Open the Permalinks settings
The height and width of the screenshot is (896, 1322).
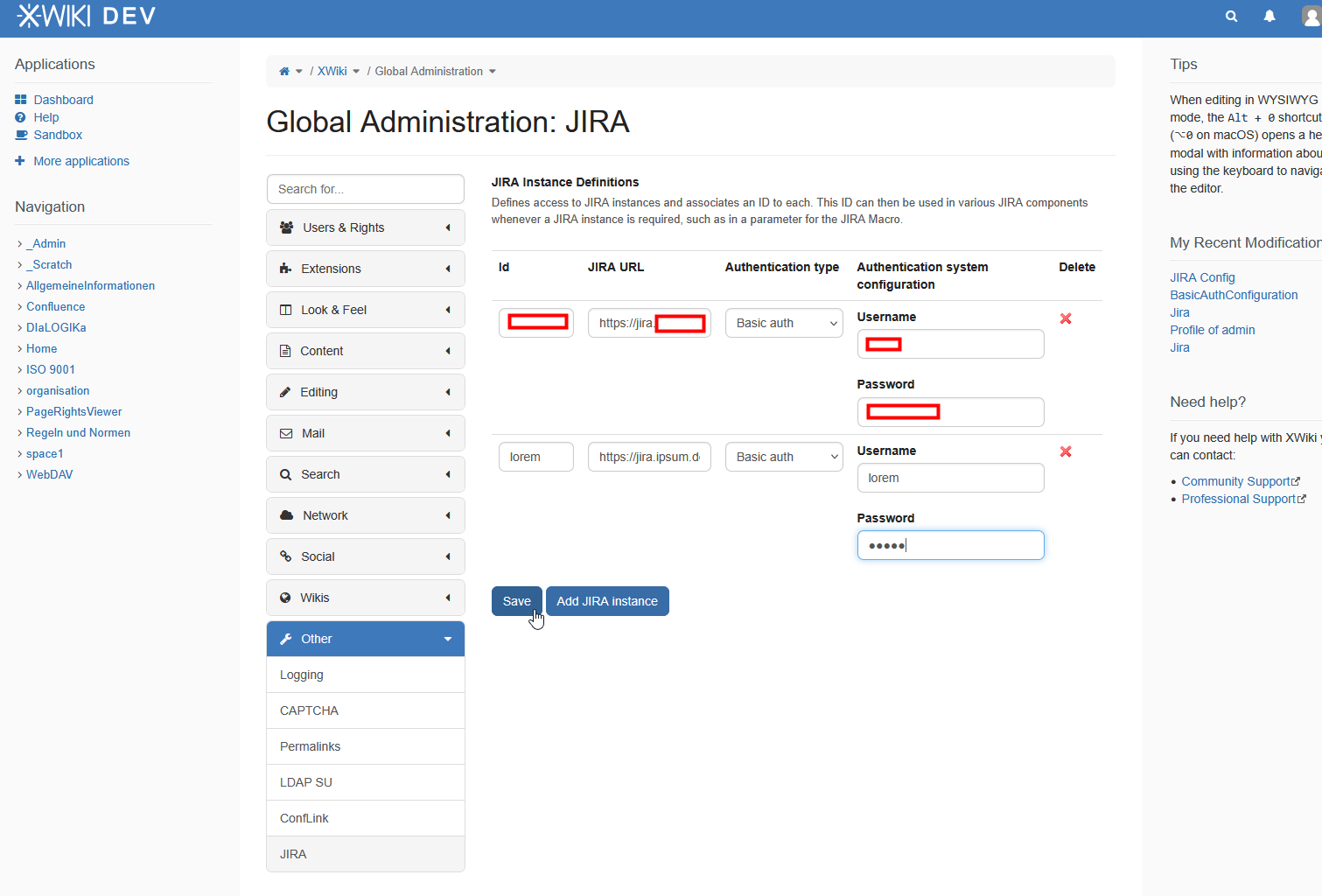(x=366, y=746)
